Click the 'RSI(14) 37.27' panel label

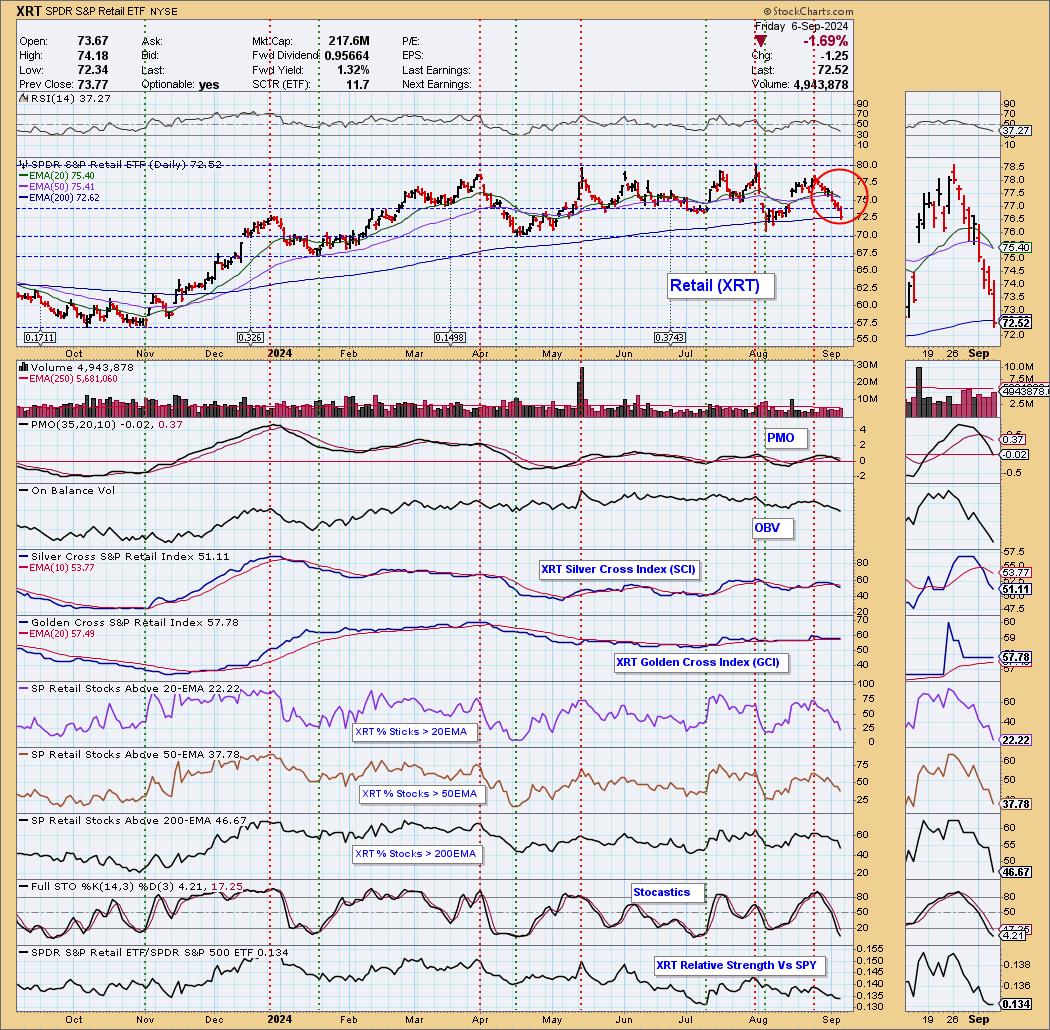pos(70,98)
